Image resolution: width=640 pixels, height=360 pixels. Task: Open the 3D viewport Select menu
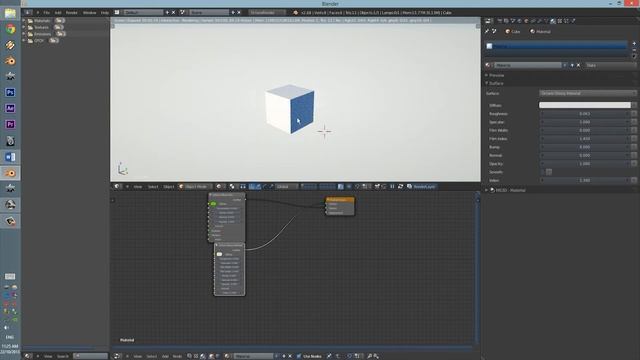click(x=153, y=187)
